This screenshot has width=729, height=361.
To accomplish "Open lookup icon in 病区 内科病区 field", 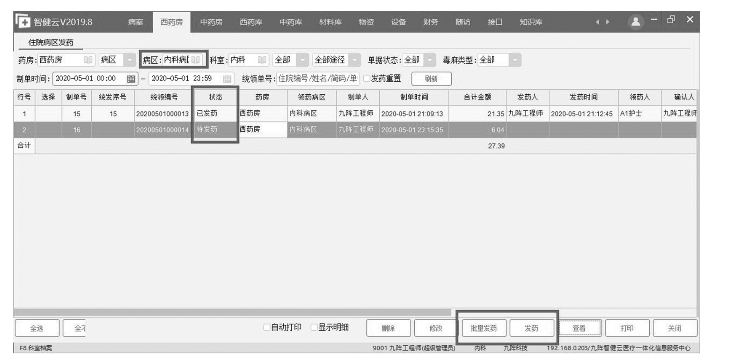I will tap(196, 60).
